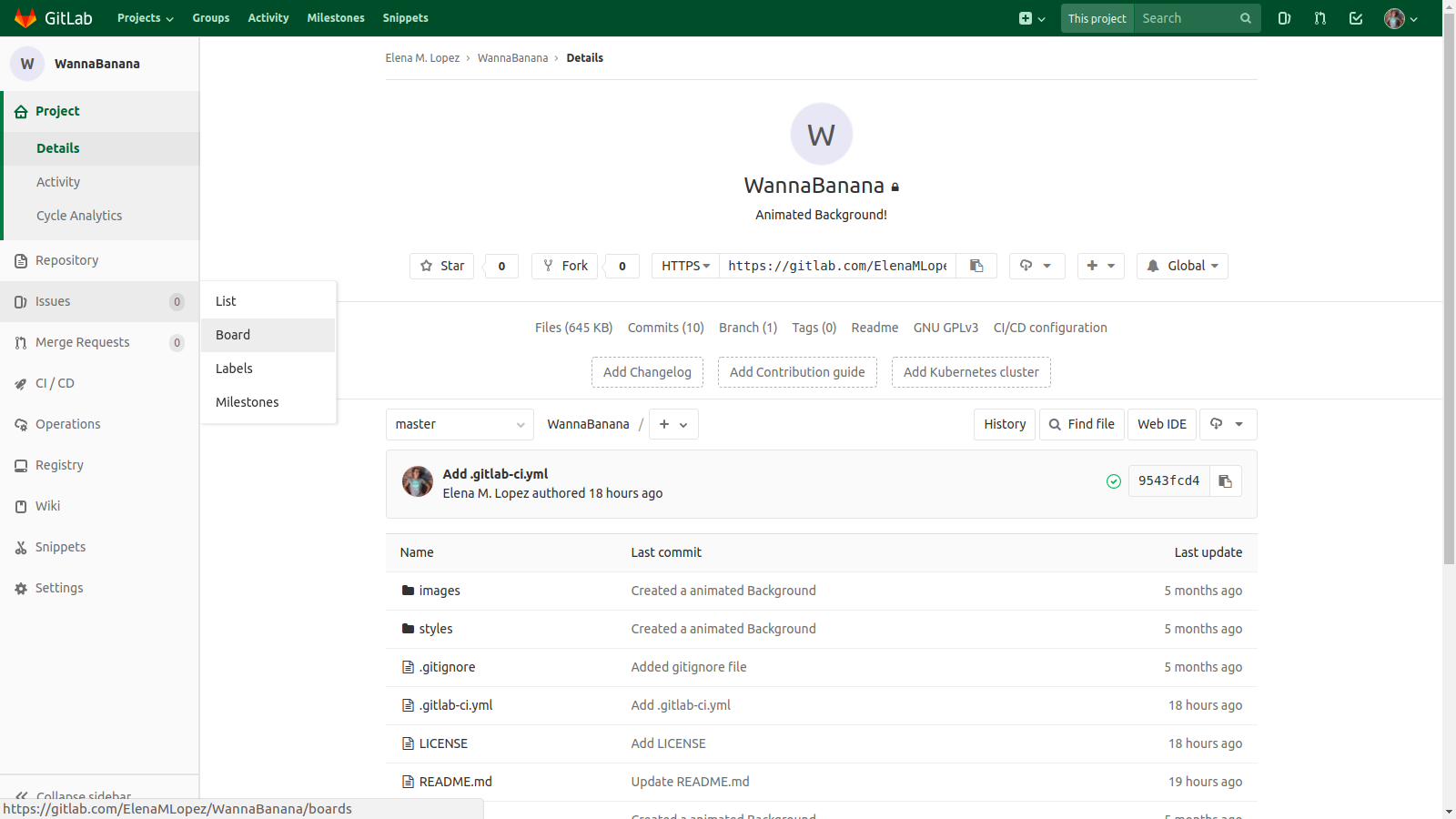This screenshot has height=819, width=1456.
Task: Open the issues icon in top navbar
Action: (x=1284, y=18)
